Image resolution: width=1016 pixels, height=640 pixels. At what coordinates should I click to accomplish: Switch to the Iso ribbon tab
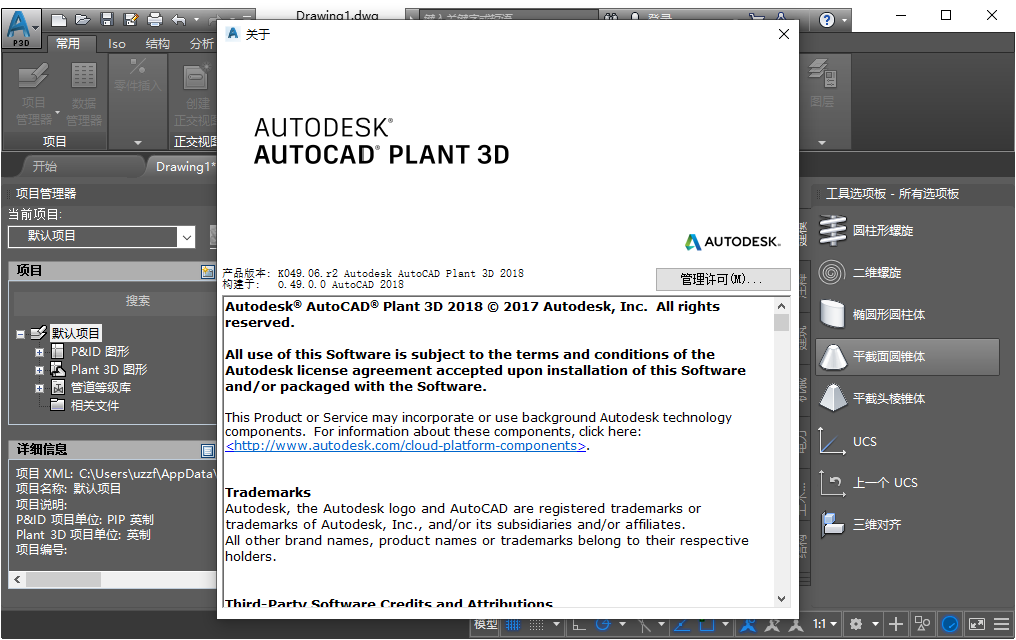[x=117, y=44]
